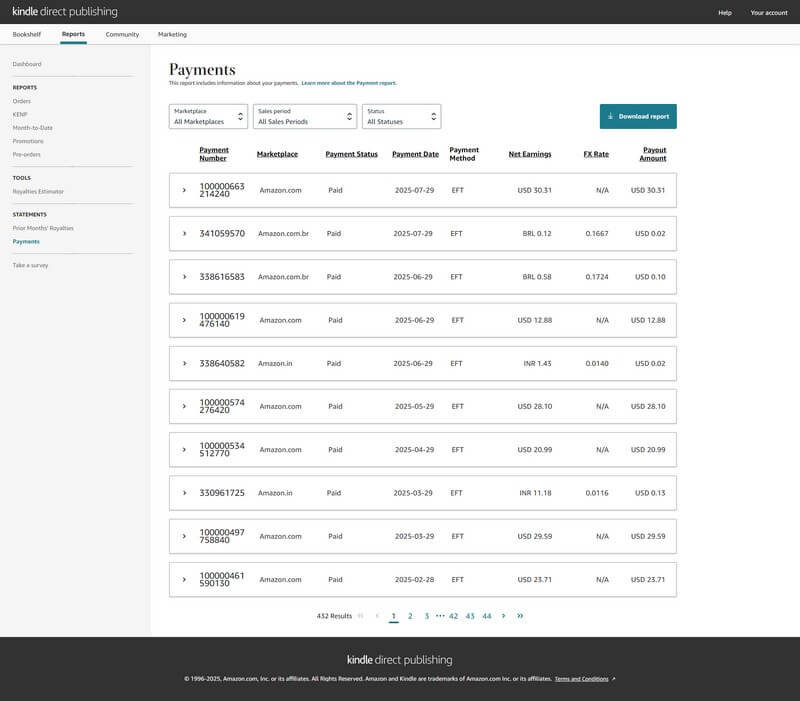Go to page 43 of results
Viewport: 800px width, 701px height.
[470, 616]
